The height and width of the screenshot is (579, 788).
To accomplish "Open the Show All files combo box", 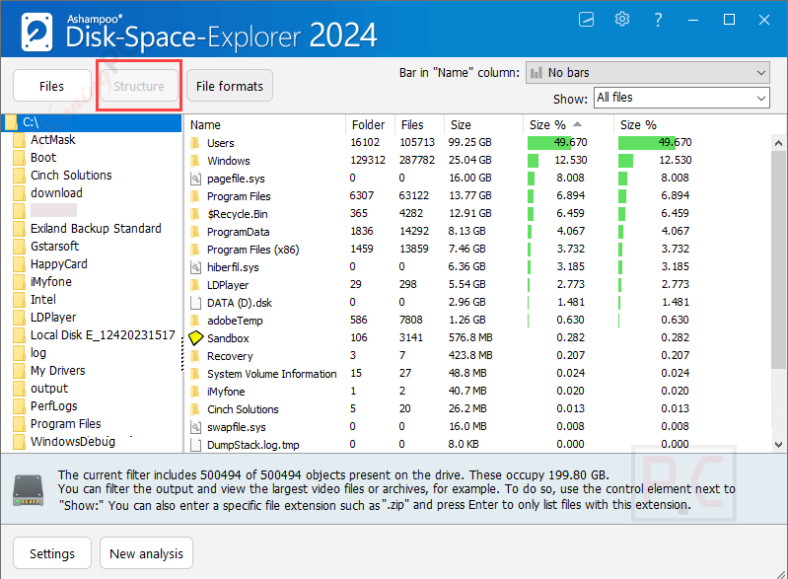I will pos(681,98).
